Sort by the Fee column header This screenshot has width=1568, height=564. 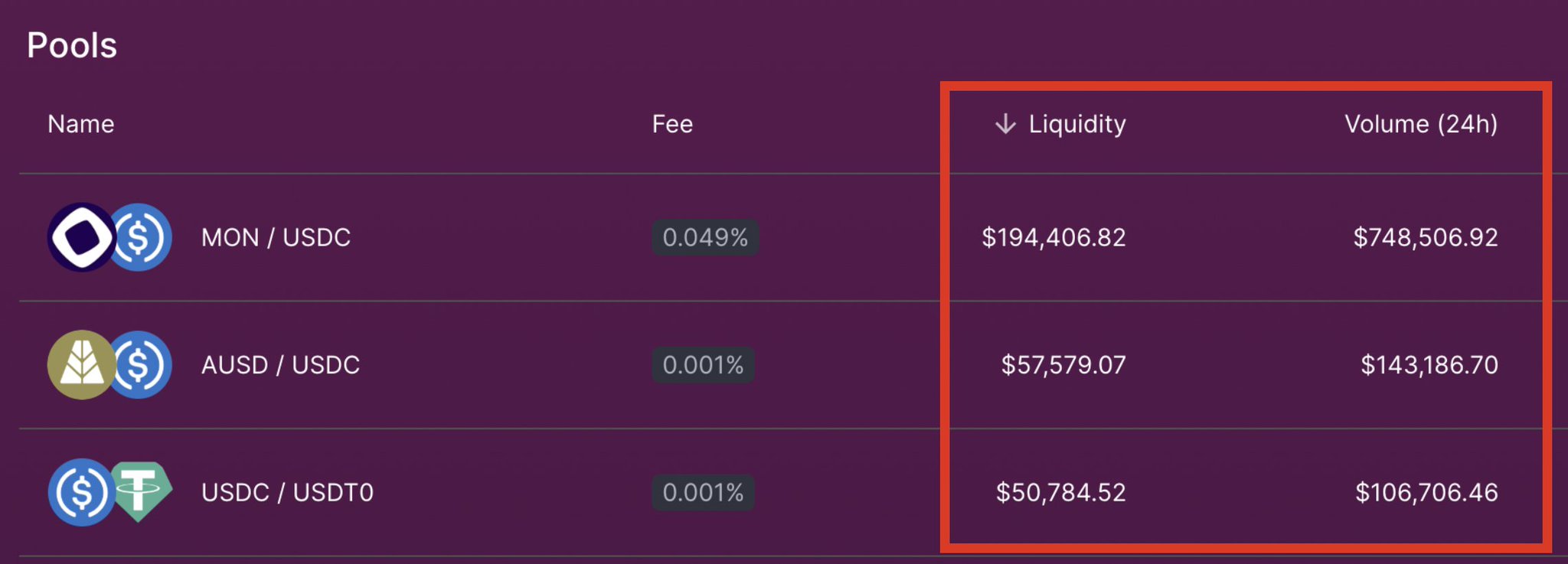pos(672,124)
